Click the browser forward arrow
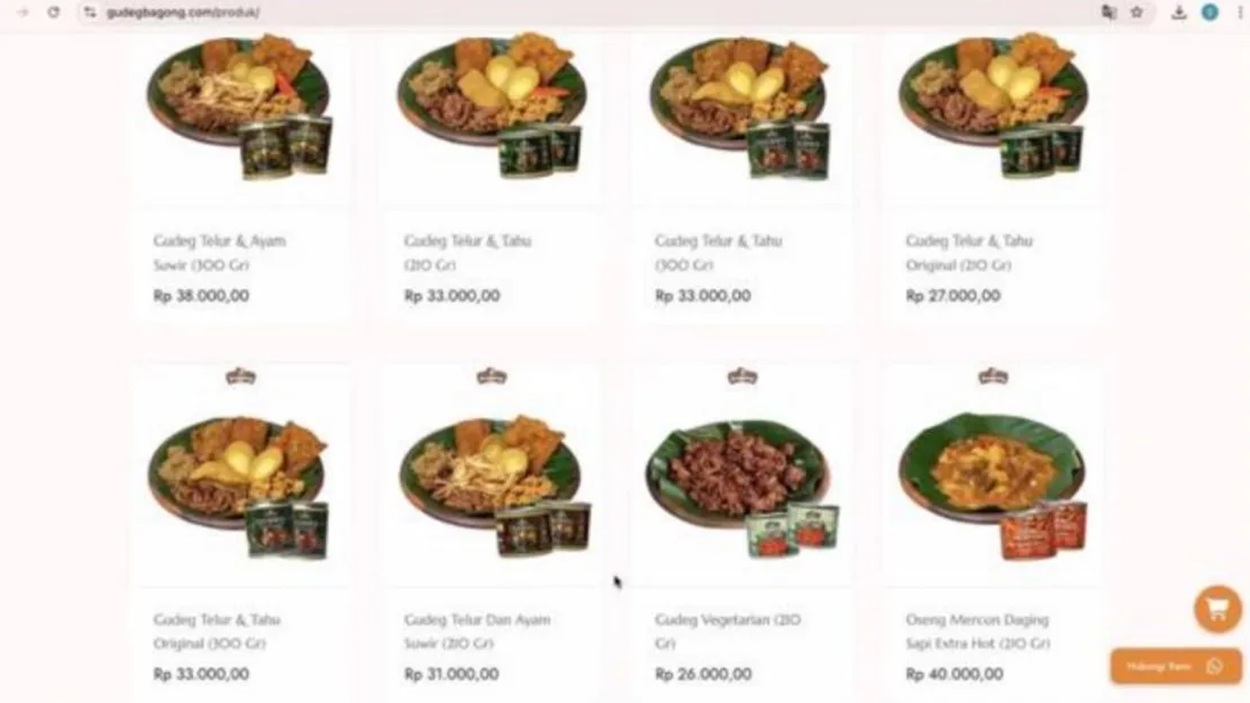Viewport: 1250px width, 703px height. pyautogui.click(x=23, y=12)
